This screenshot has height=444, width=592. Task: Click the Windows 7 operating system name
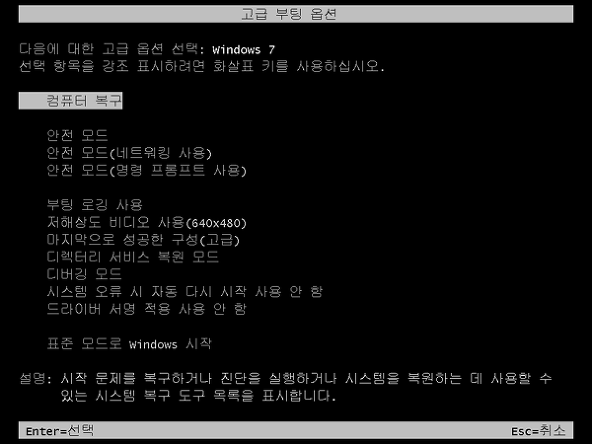coord(244,49)
